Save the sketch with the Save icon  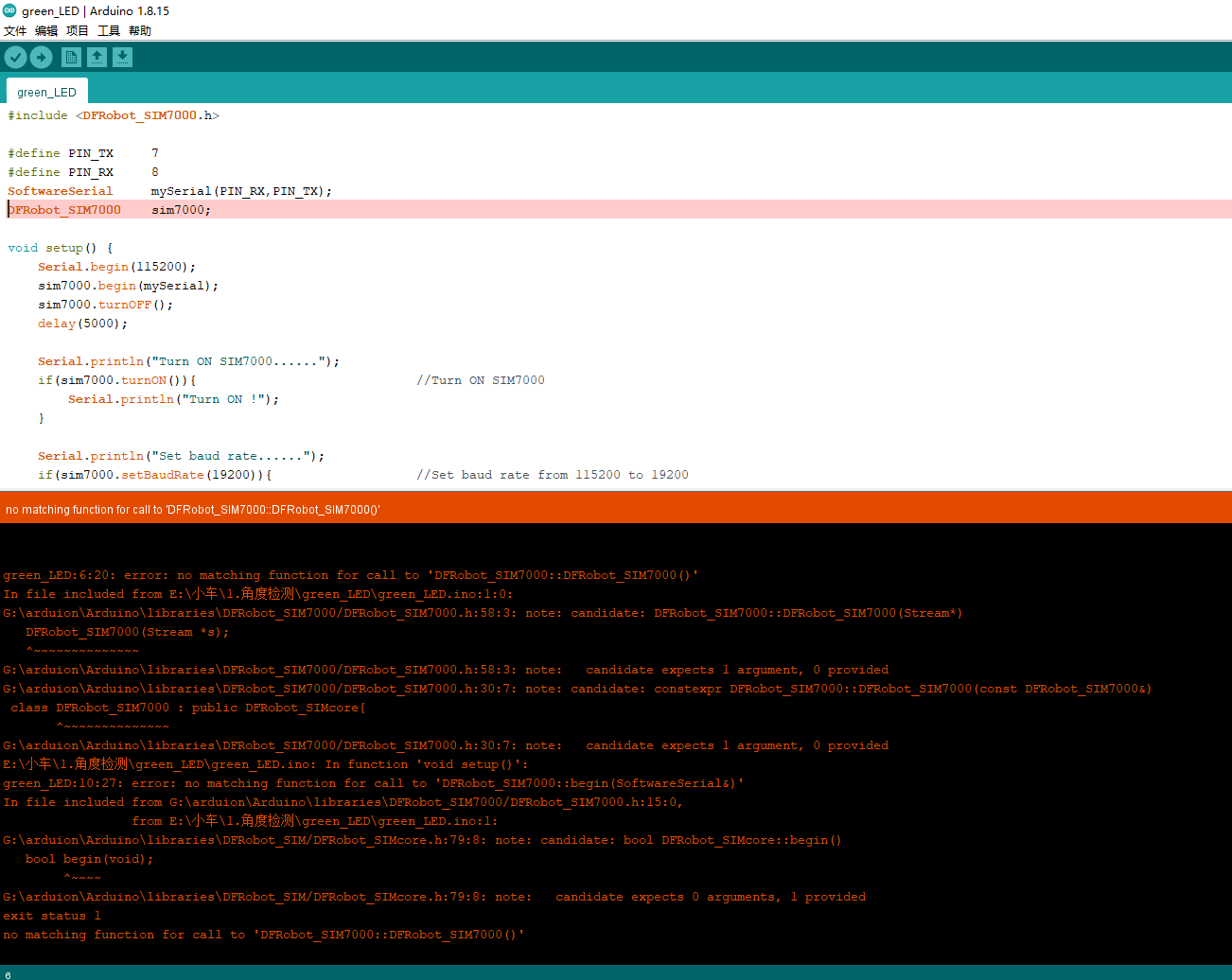tap(122, 58)
